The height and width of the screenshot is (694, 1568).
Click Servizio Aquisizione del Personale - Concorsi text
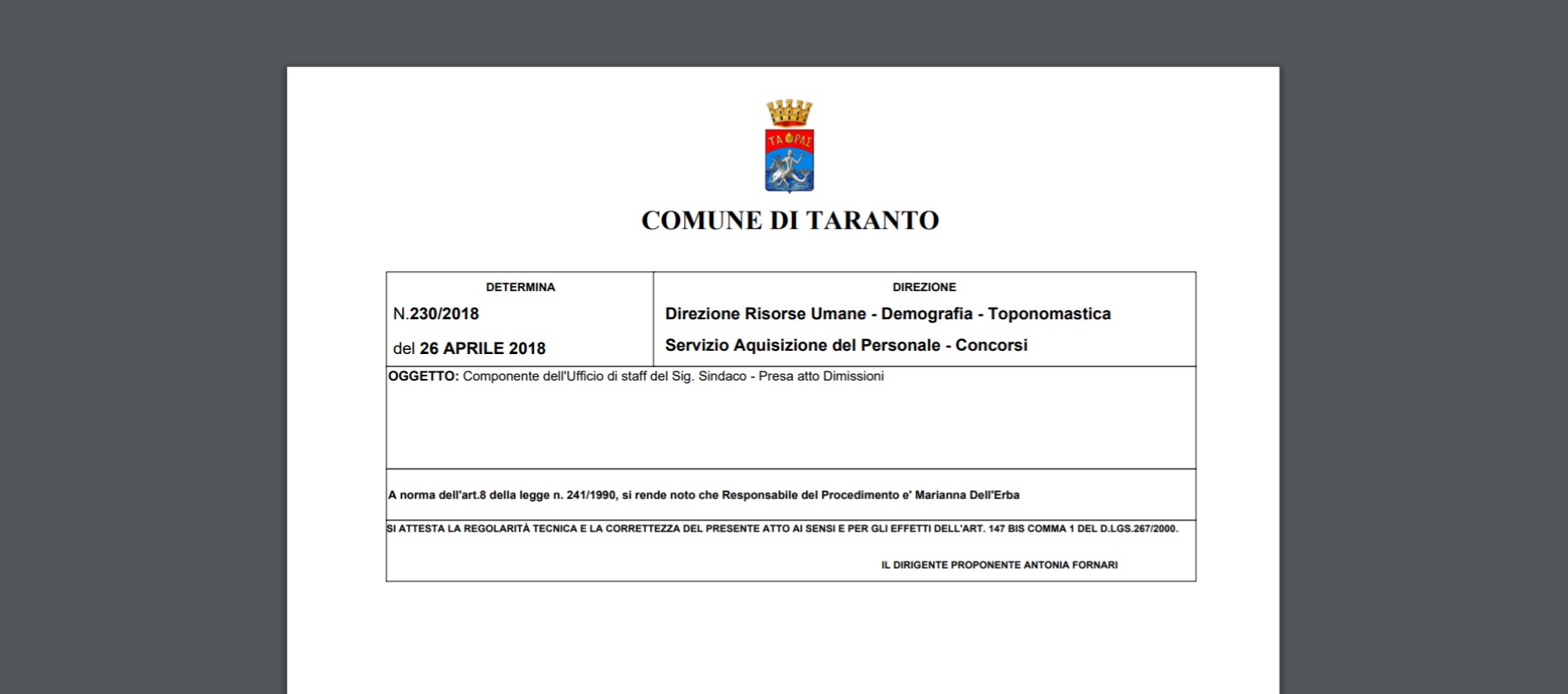(846, 346)
